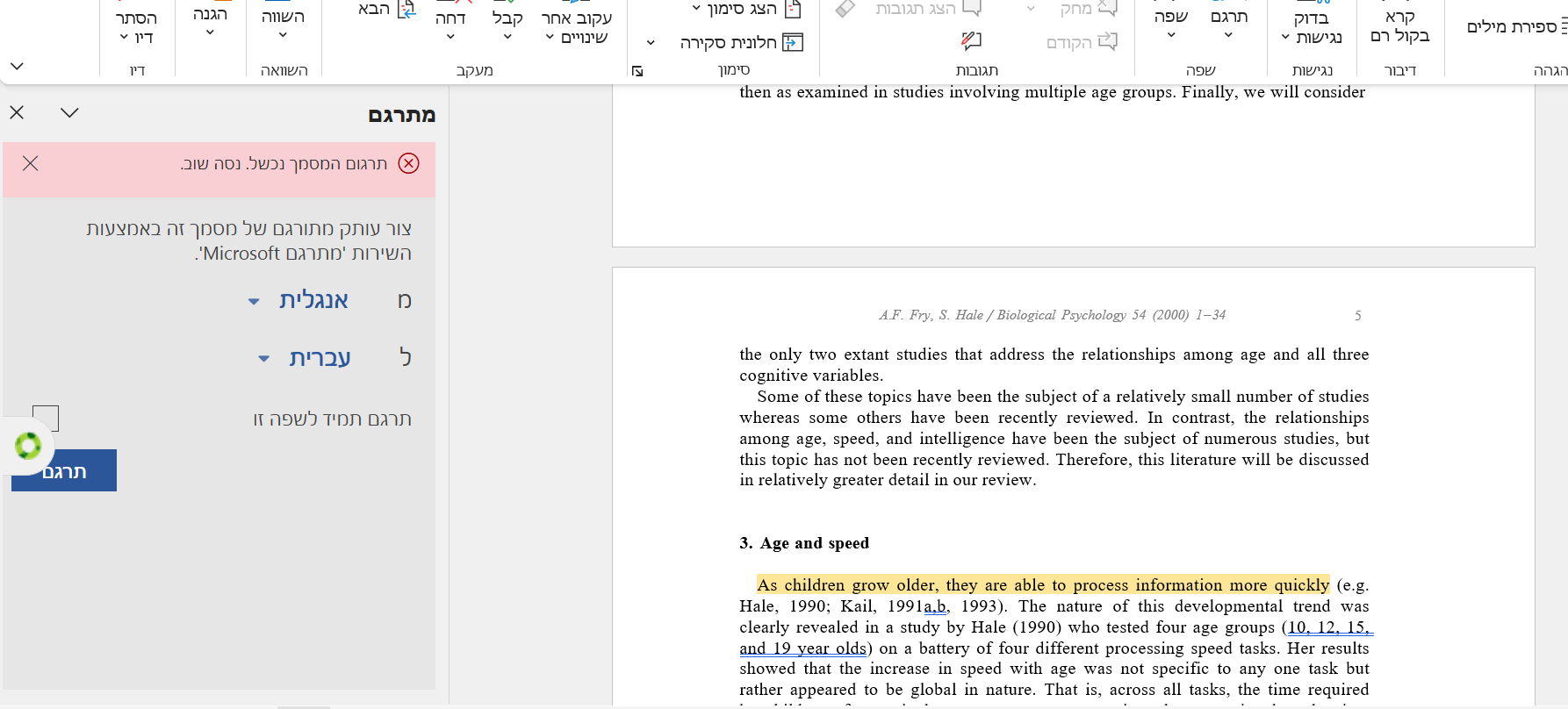This screenshot has width=1568, height=709.
Task: Click the ink comment pen icon
Action: 971,40
